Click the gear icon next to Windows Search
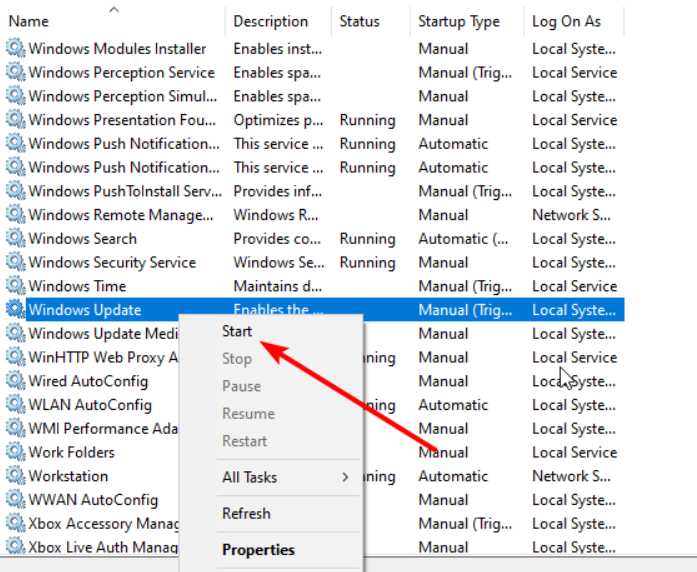The height and width of the screenshot is (572, 697). click(15, 238)
